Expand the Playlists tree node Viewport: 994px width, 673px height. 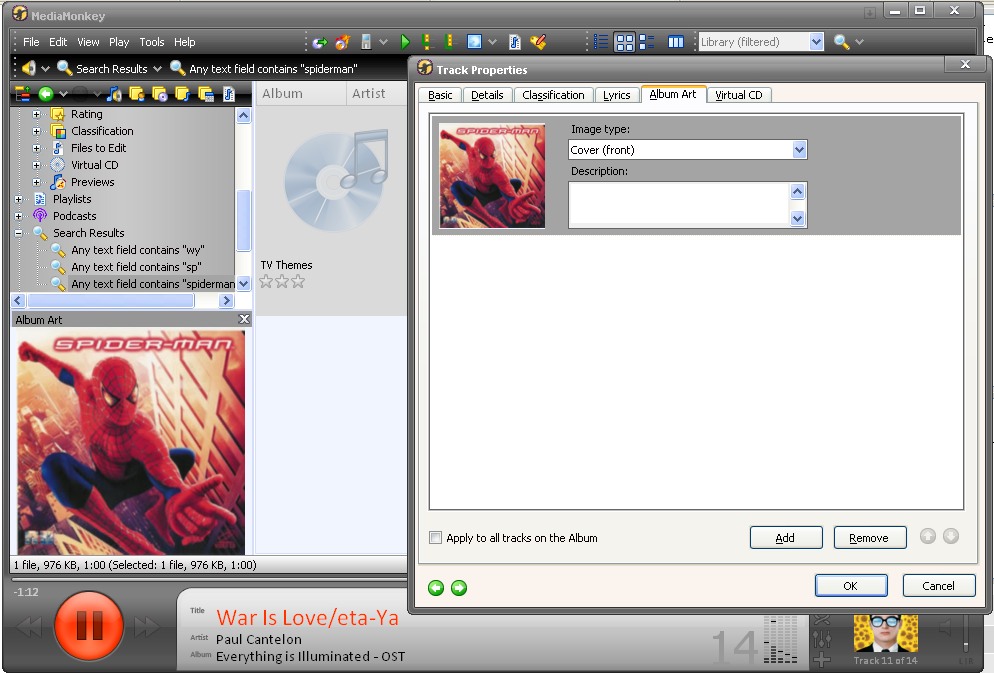click(x=19, y=199)
